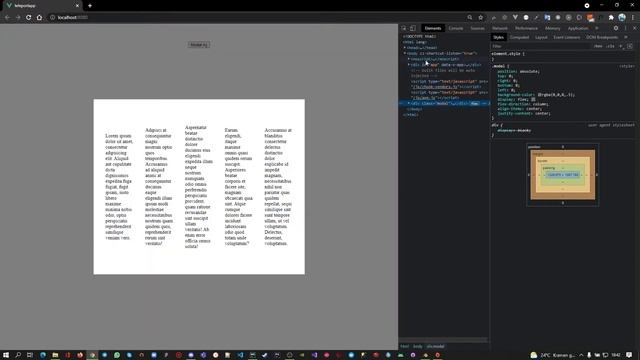Open the background-color rgba color swatch
Image resolution: width=640 pixels, height=360 pixels.
click(539, 95)
